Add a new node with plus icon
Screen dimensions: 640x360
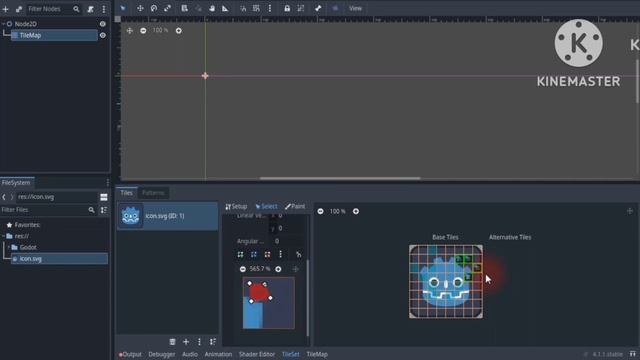pos(6,9)
